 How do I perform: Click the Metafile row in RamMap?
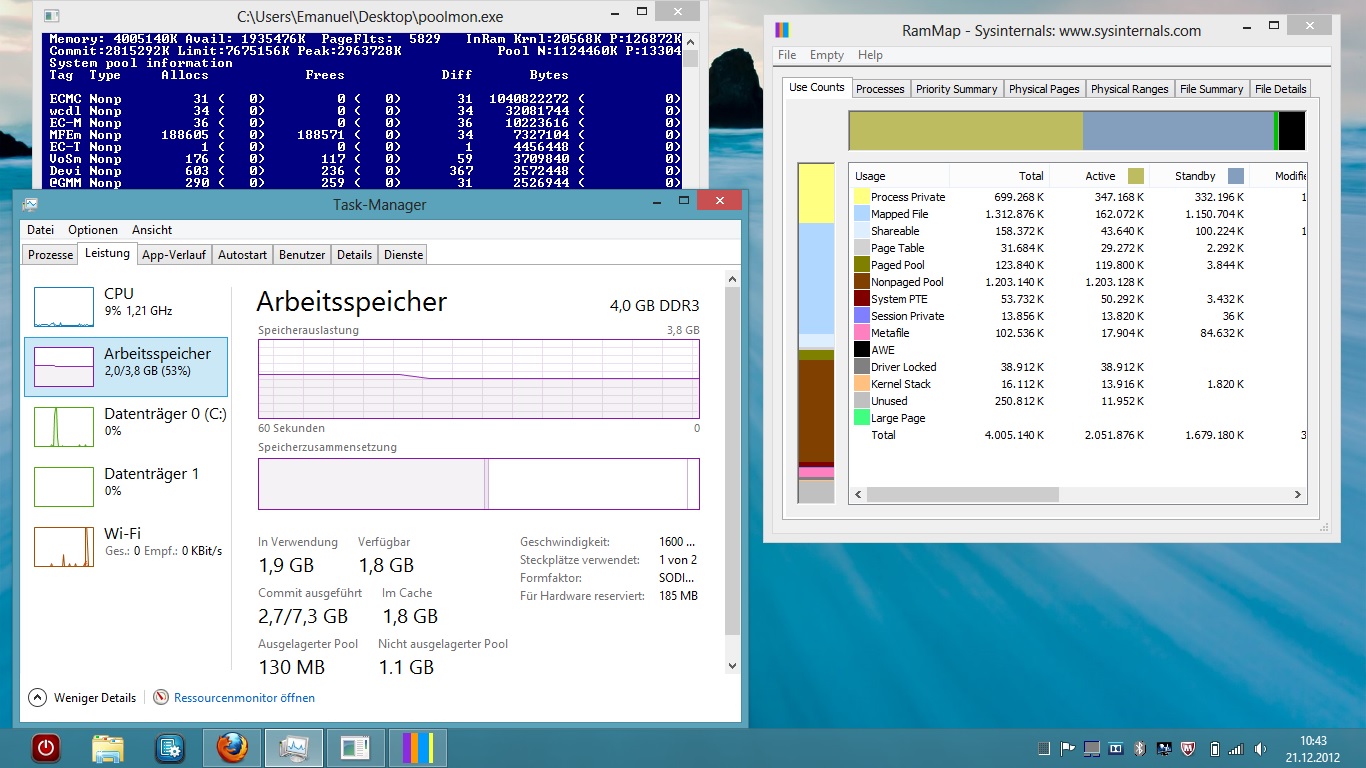tap(1079, 333)
